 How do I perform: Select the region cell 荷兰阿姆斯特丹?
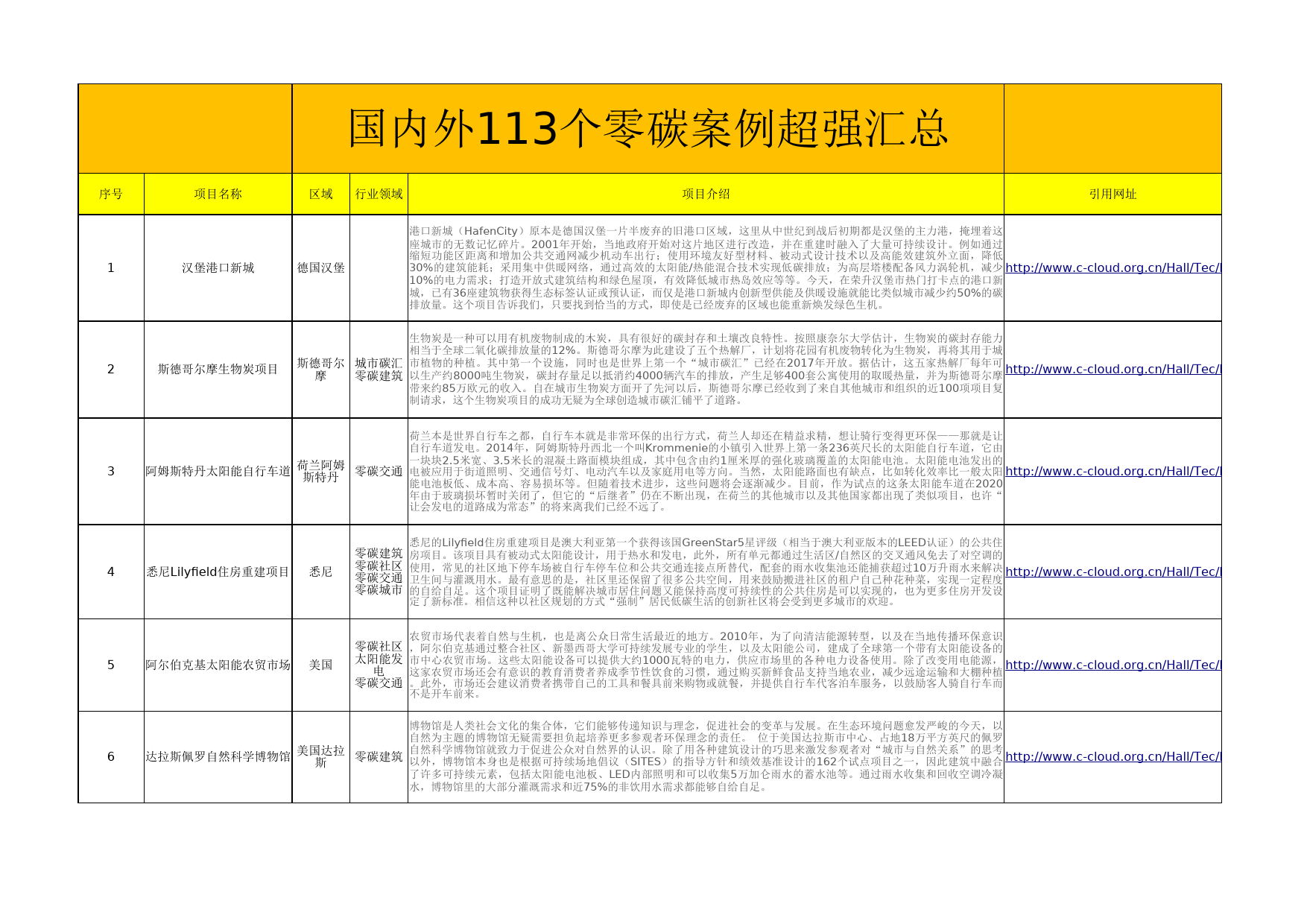click(x=321, y=472)
